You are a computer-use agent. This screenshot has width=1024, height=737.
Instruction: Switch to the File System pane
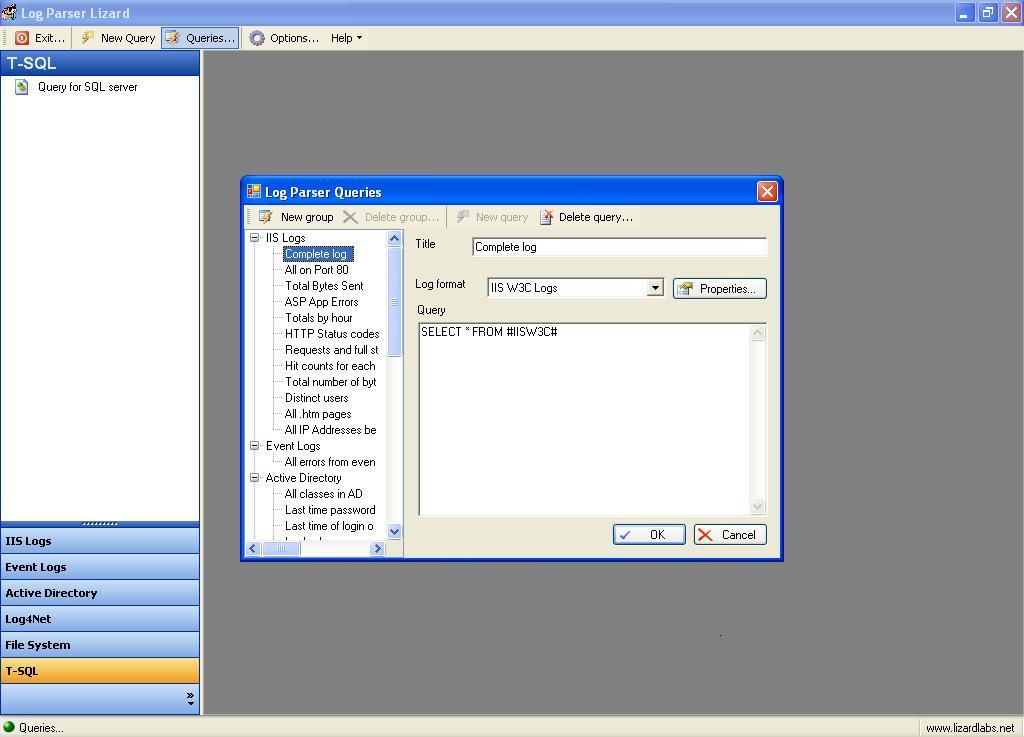100,645
